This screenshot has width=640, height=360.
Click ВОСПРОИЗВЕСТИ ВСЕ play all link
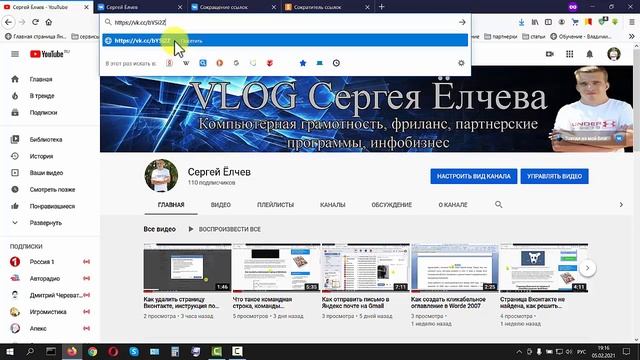coord(224,229)
